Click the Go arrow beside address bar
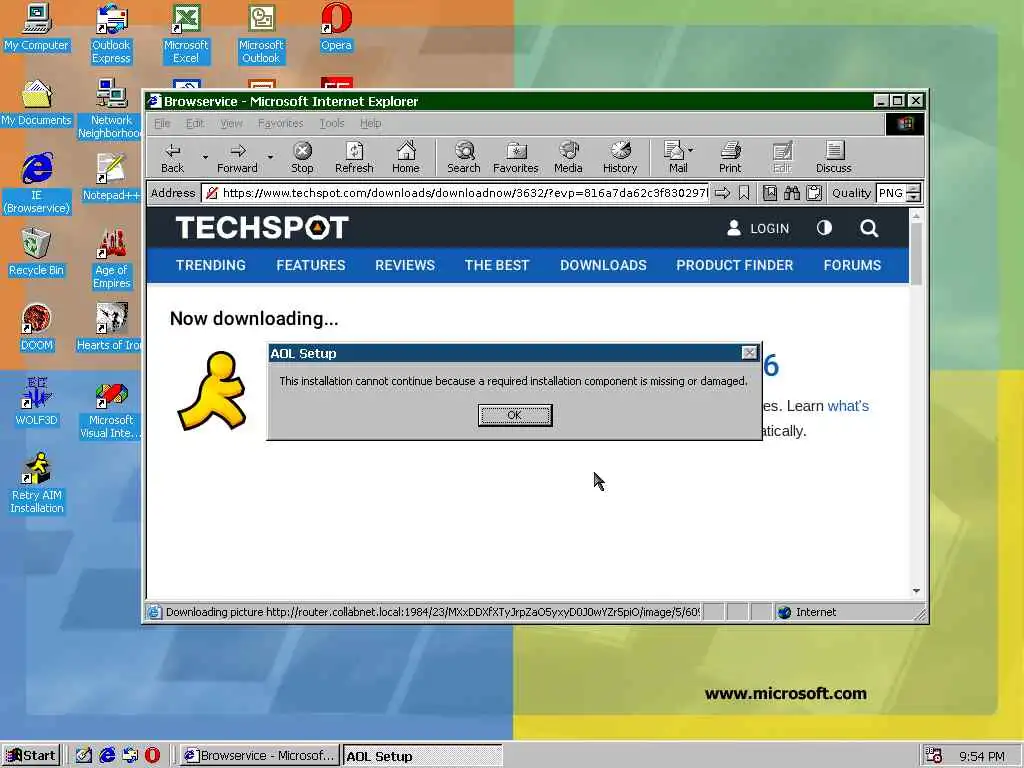1024x768 pixels. (722, 193)
